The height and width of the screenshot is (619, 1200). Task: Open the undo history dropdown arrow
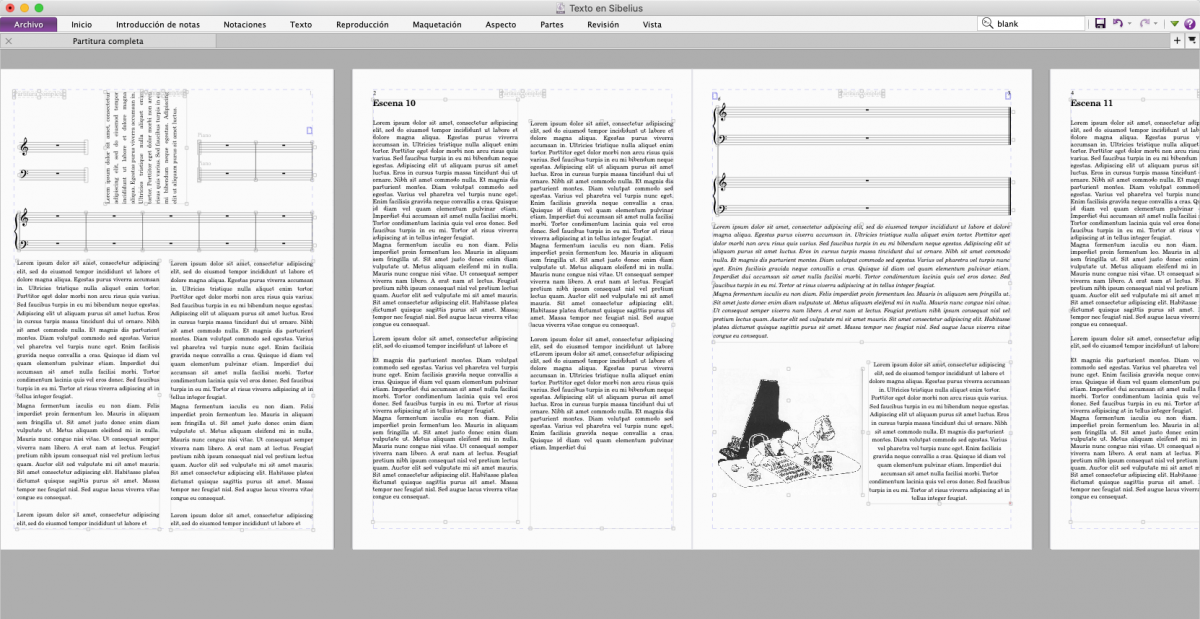(x=1128, y=23)
